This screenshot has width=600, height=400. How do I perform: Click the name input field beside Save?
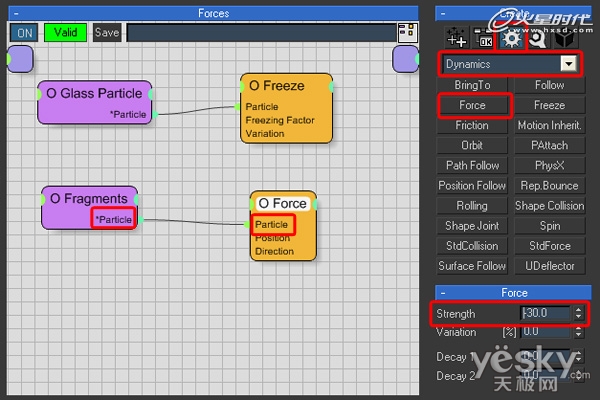pyautogui.click(x=261, y=33)
